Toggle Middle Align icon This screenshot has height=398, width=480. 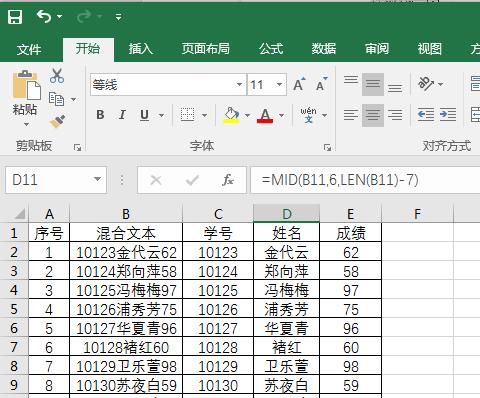373,84
